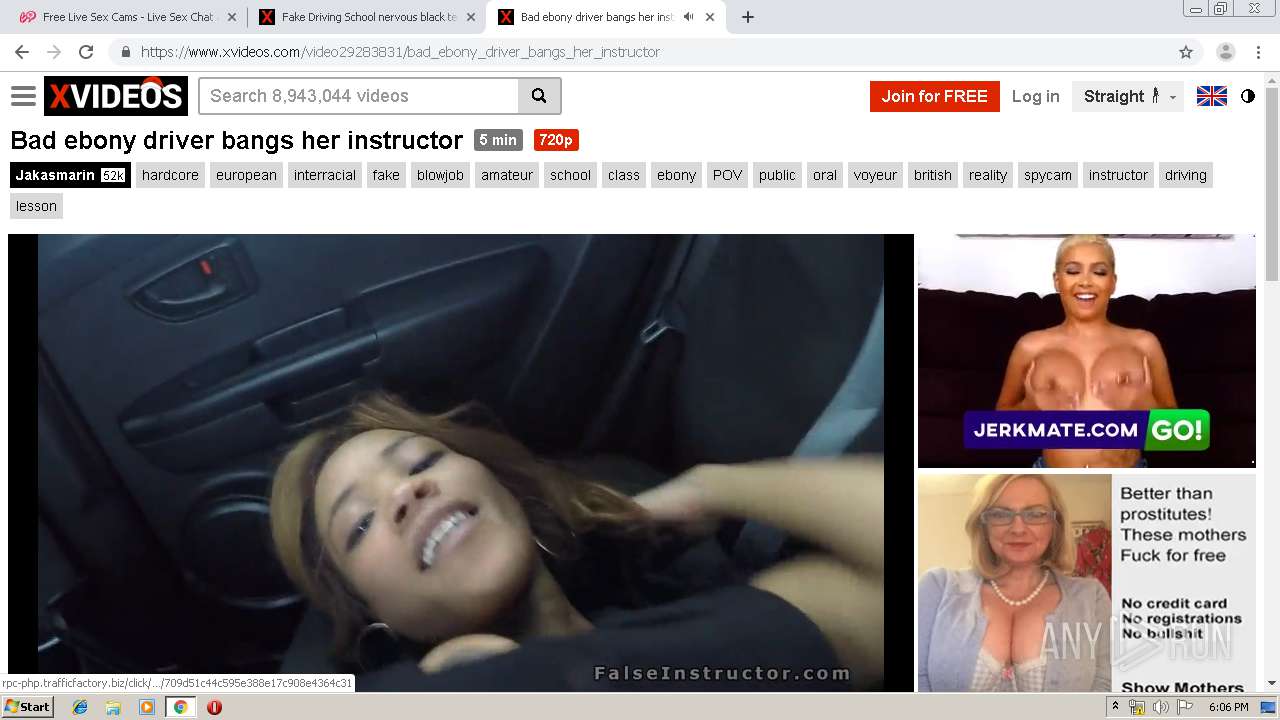Reload the current page

pos(86,52)
